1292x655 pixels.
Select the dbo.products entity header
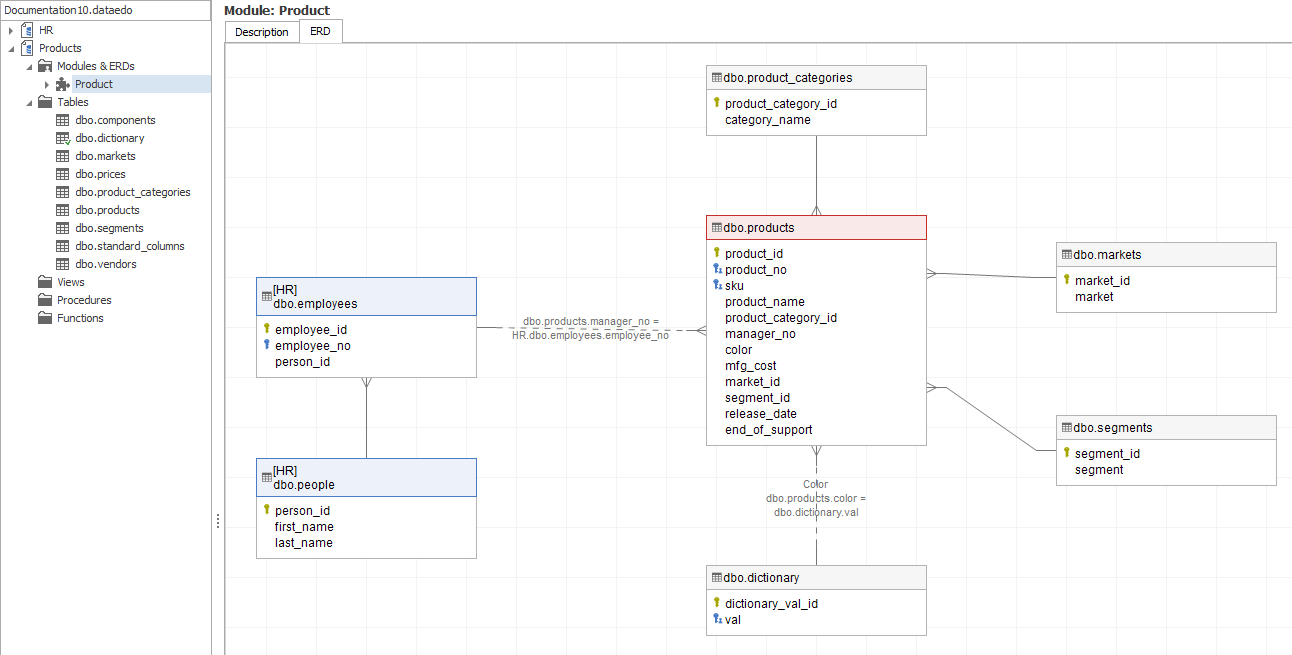click(816, 228)
